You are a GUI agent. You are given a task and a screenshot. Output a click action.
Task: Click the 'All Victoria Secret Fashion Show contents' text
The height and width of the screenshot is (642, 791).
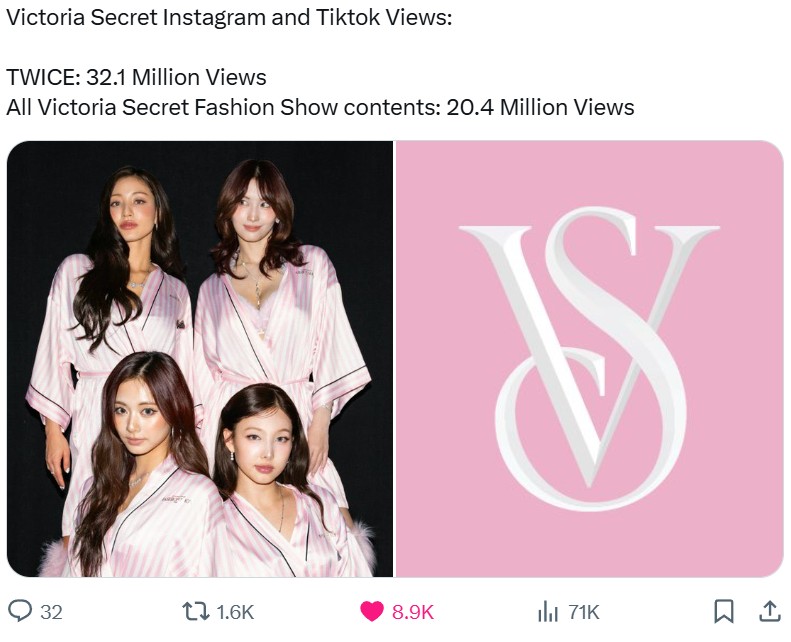(x=223, y=107)
